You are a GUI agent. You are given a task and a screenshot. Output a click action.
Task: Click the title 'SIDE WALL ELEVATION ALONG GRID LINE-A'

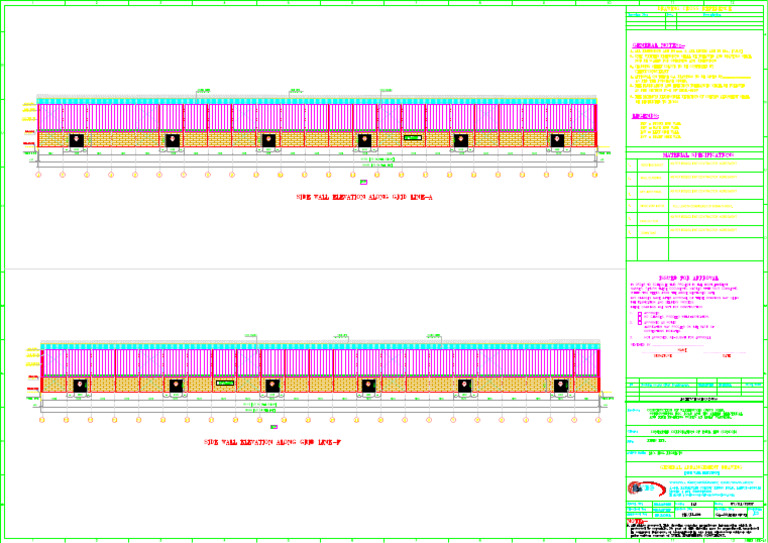click(364, 197)
